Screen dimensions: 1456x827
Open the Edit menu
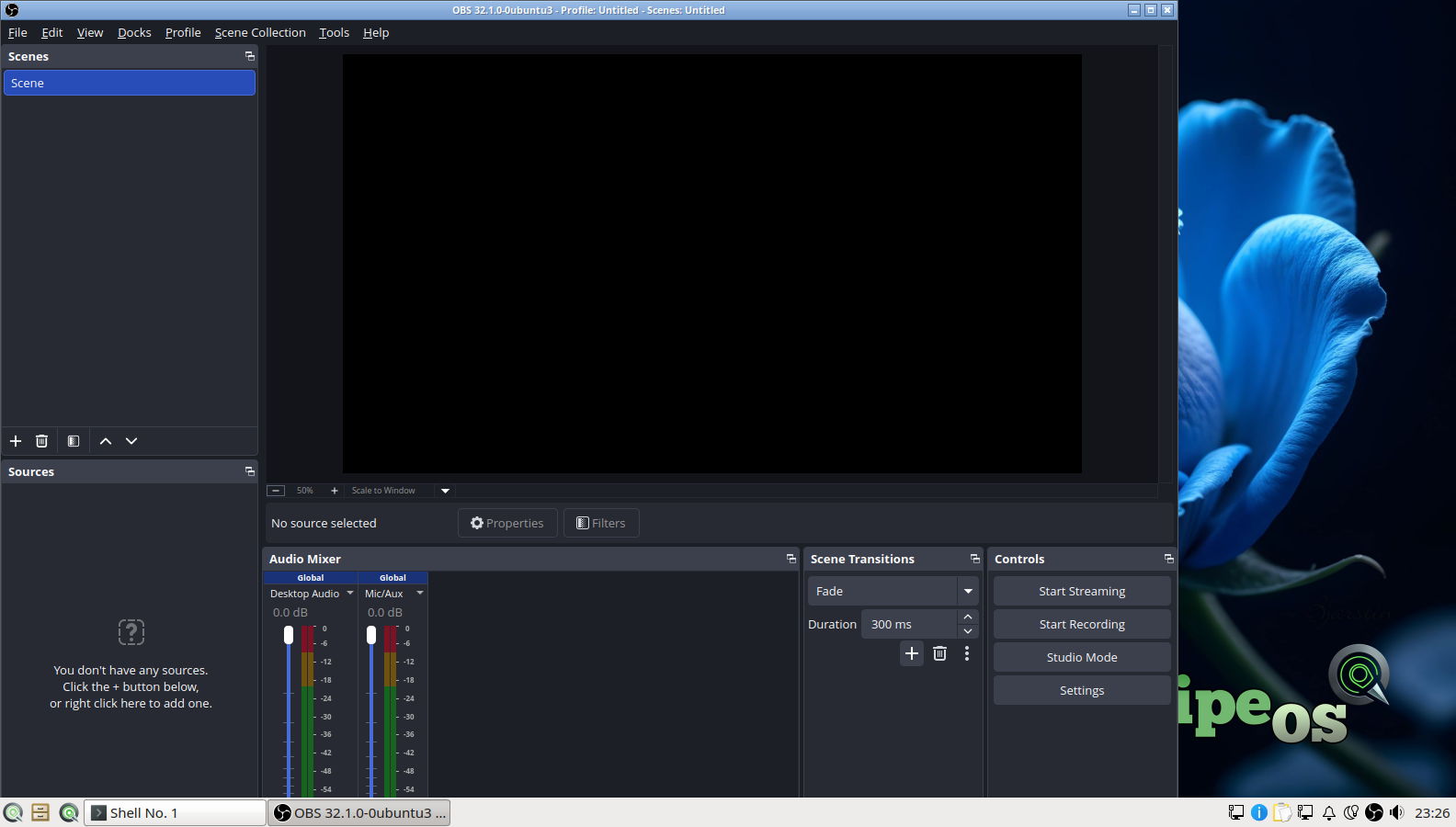click(x=52, y=32)
